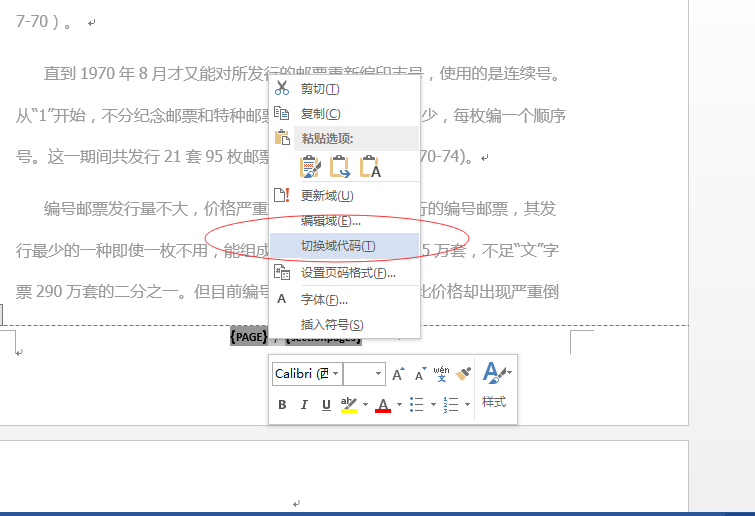
Task: Click the phonetic guide wén icon
Action: click(x=442, y=374)
